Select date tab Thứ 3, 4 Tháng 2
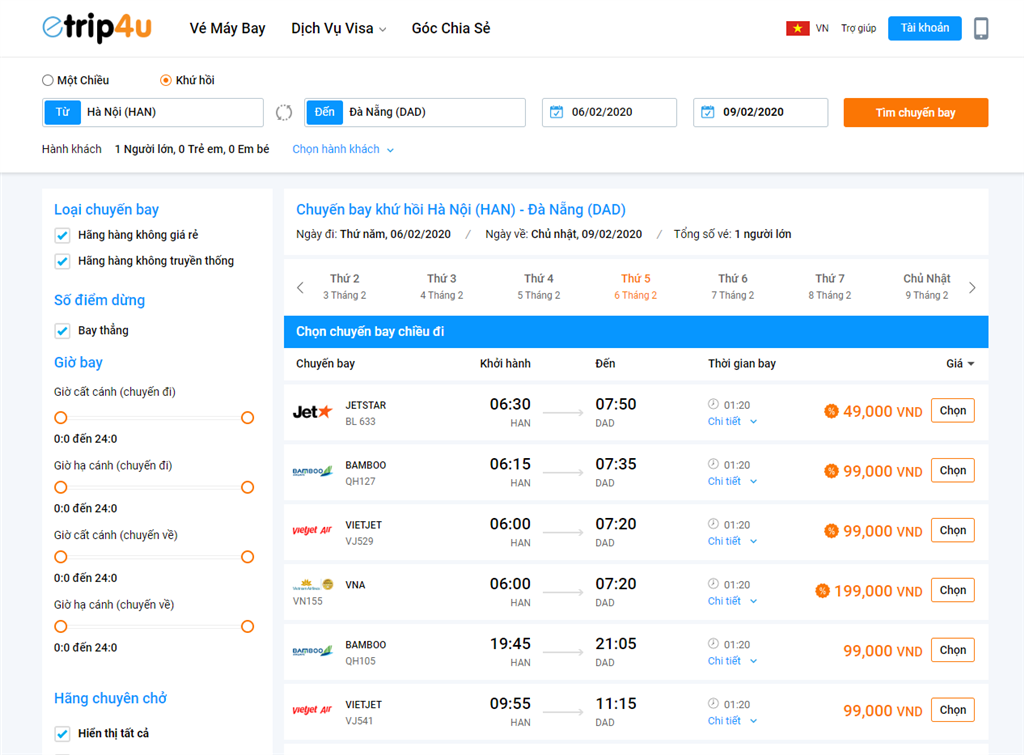Image resolution: width=1024 pixels, height=755 pixels. coord(441,287)
